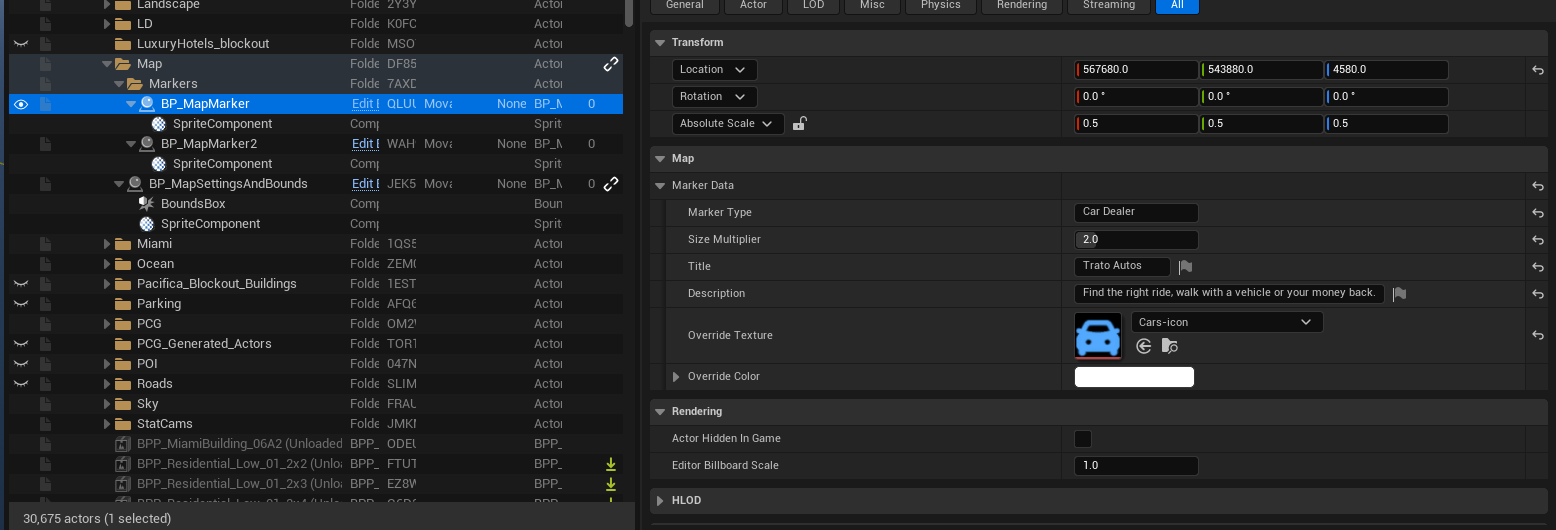The width and height of the screenshot is (1556, 530).
Task: Collapse the Markers folder
Action: (119, 84)
